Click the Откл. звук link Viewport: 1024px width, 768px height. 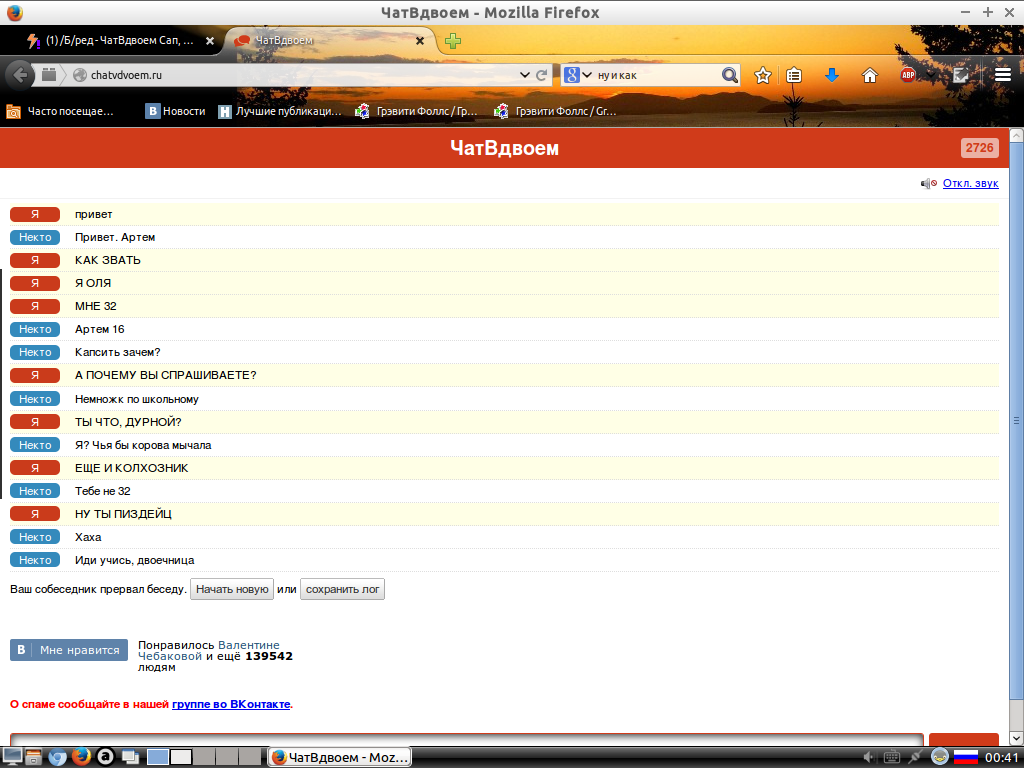coord(970,184)
